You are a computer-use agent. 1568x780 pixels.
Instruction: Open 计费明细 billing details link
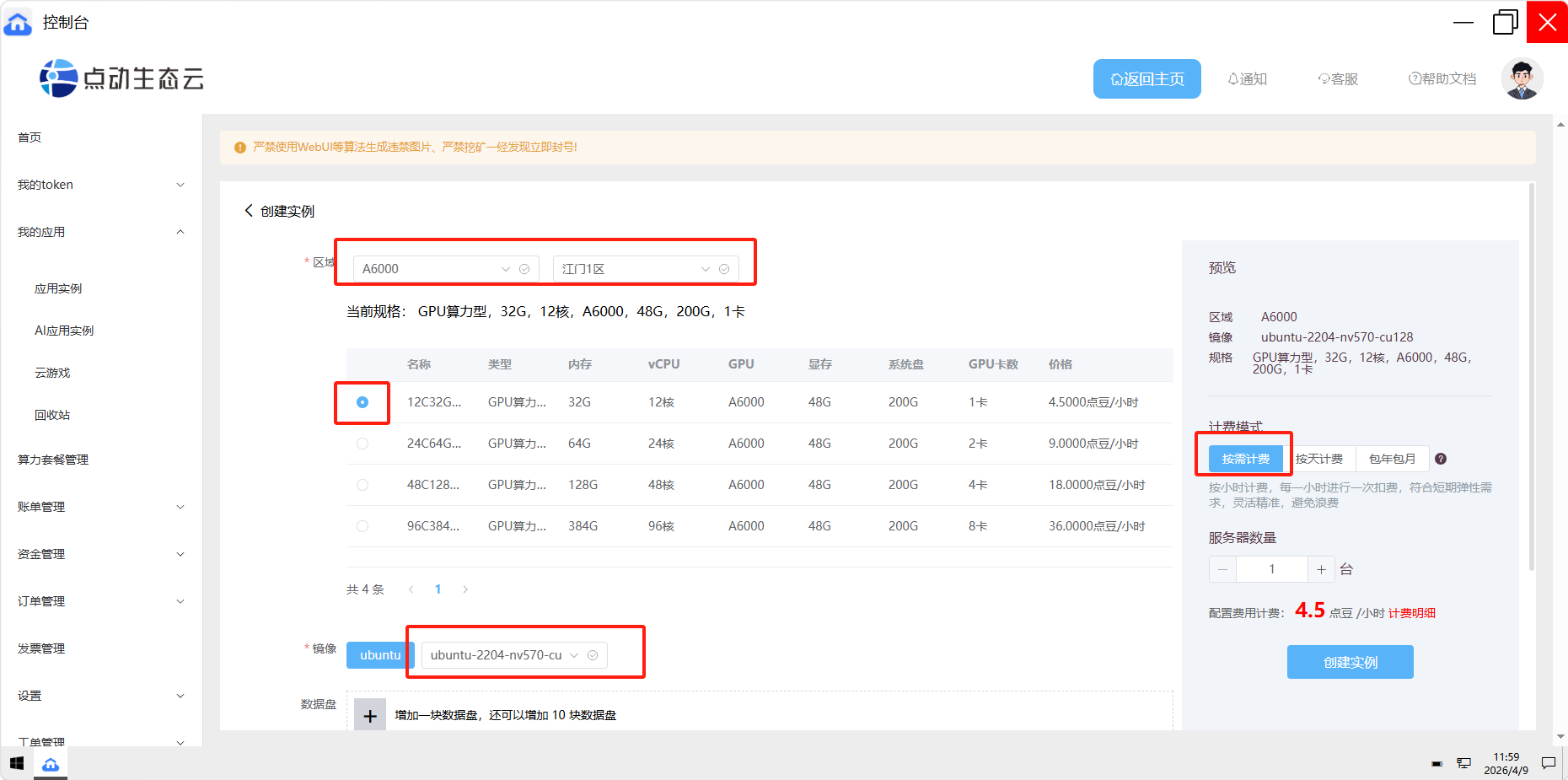point(1411,613)
